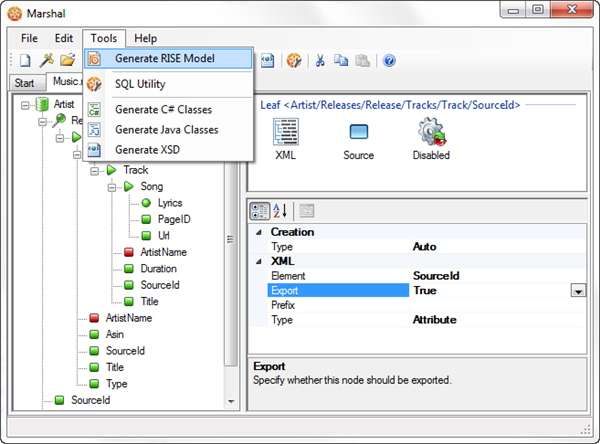Click the Disabled gear icon
Screen dimensions: 600x444
point(432,132)
